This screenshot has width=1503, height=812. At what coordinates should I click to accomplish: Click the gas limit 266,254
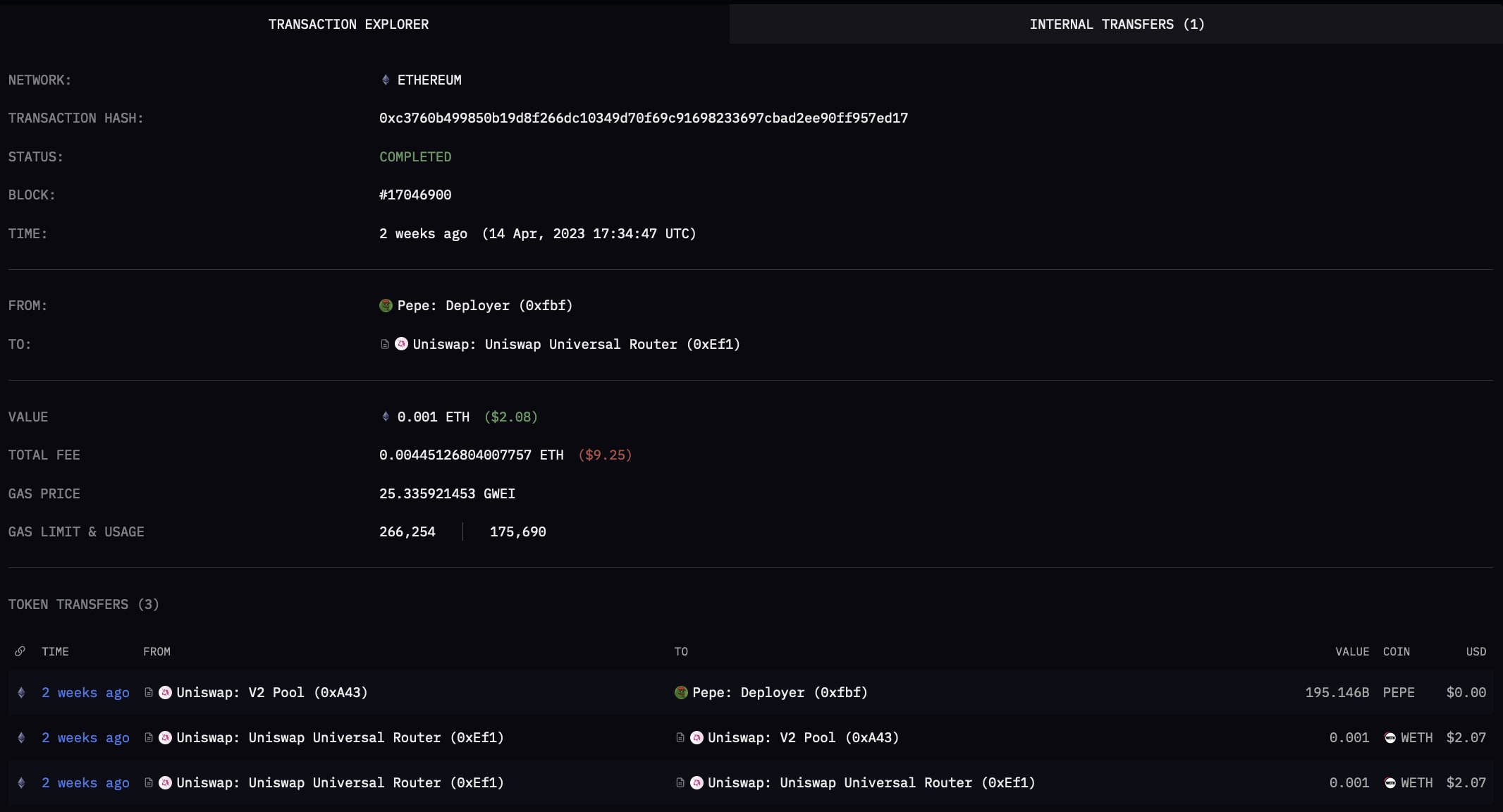pyautogui.click(x=407, y=531)
